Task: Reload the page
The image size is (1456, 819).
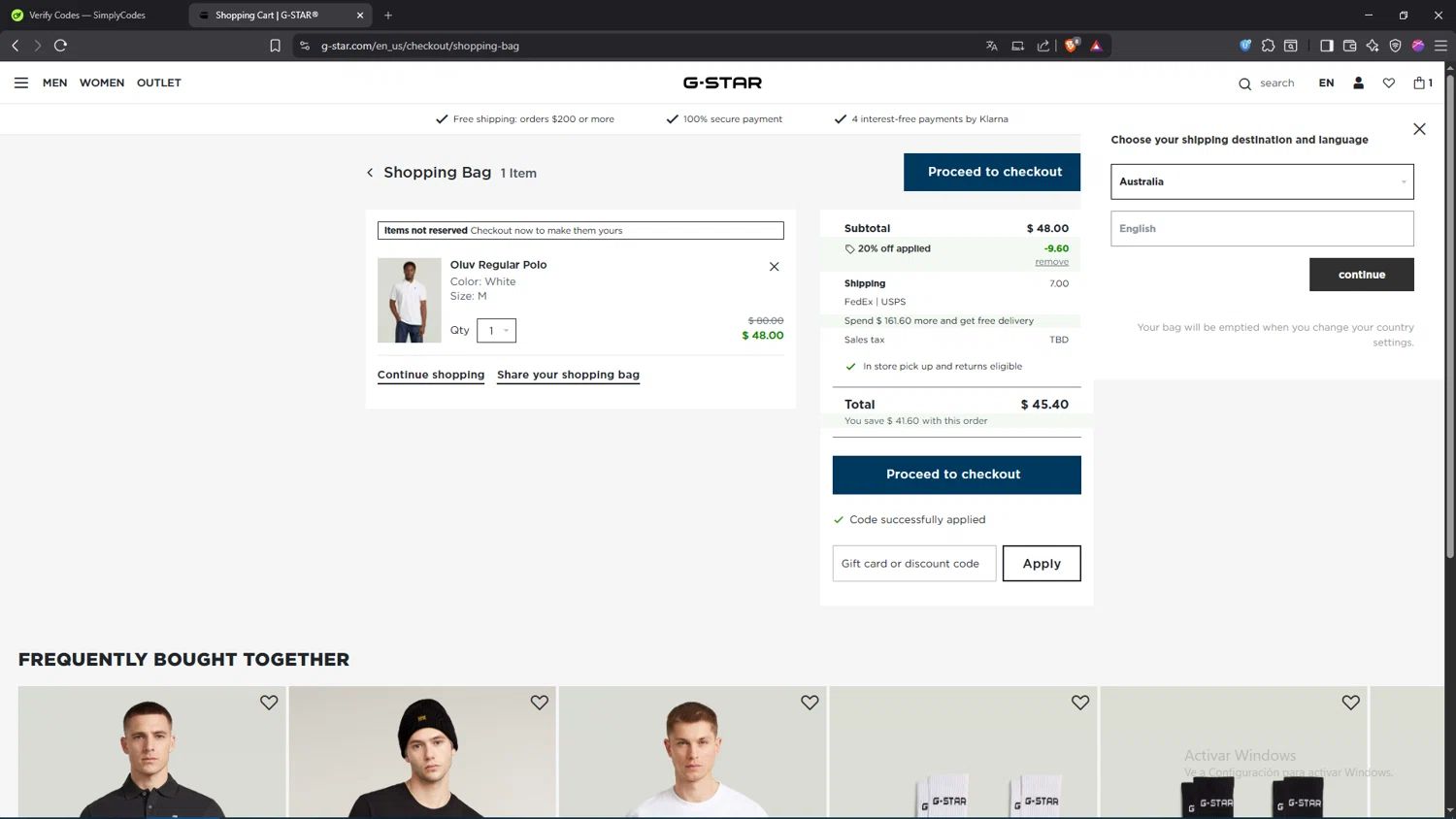Action: 60,46
